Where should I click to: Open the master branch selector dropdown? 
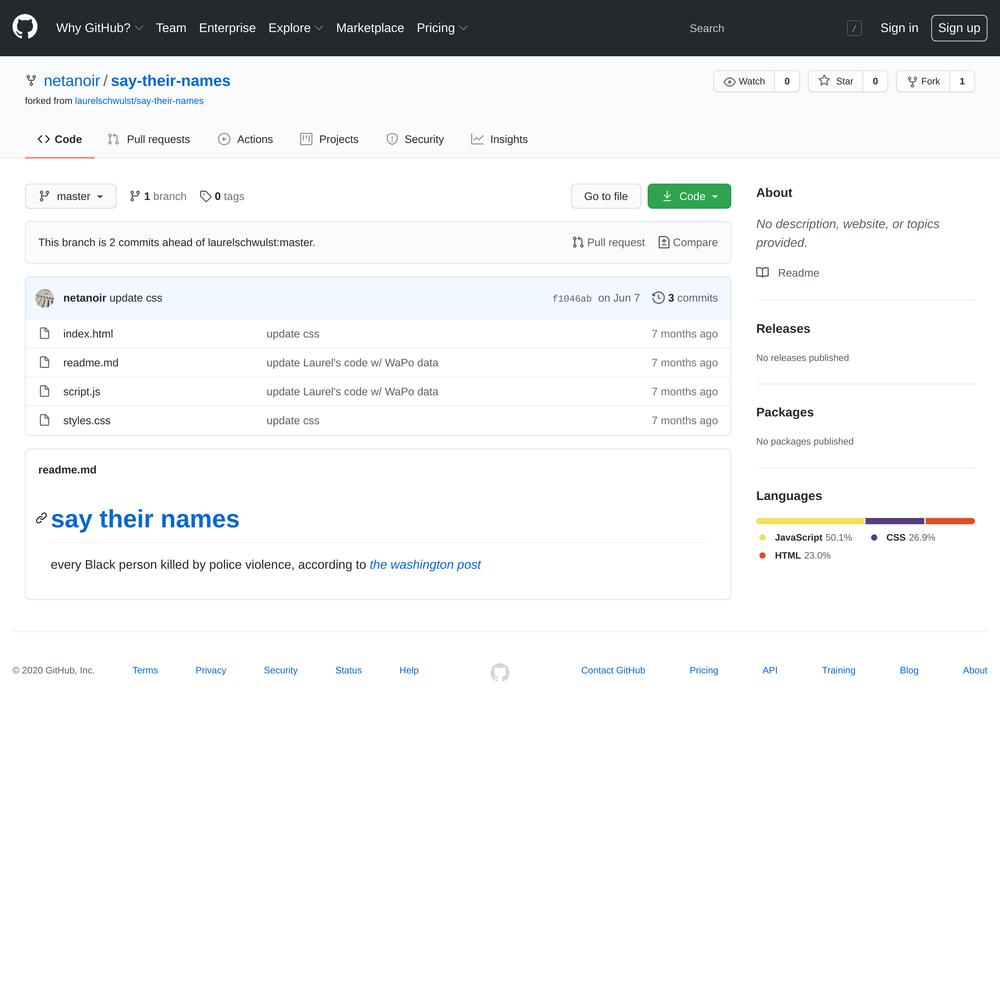(x=71, y=196)
